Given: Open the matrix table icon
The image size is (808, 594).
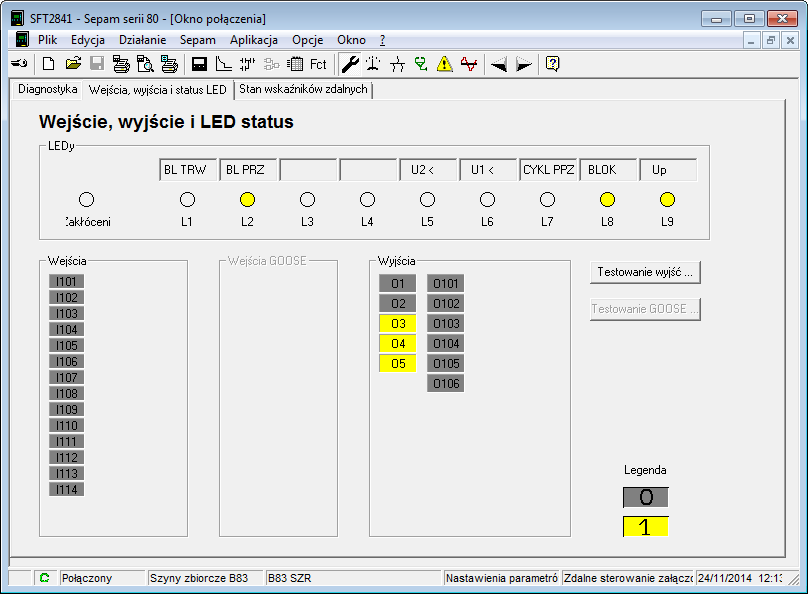Looking at the screenshot, I should (x=295, y=64).
